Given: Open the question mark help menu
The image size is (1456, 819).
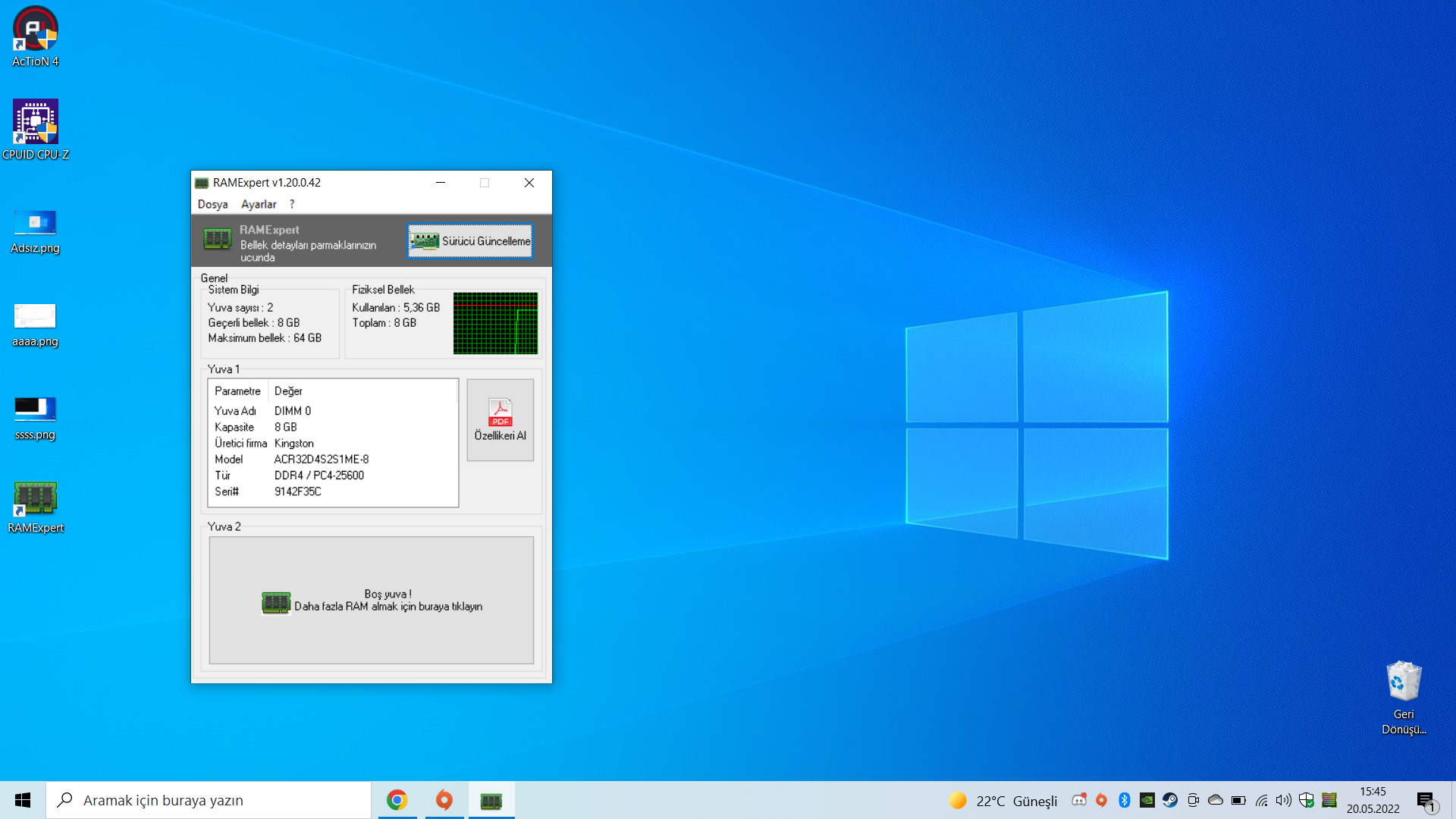Looking at the screenshot, I should (292, 204).
